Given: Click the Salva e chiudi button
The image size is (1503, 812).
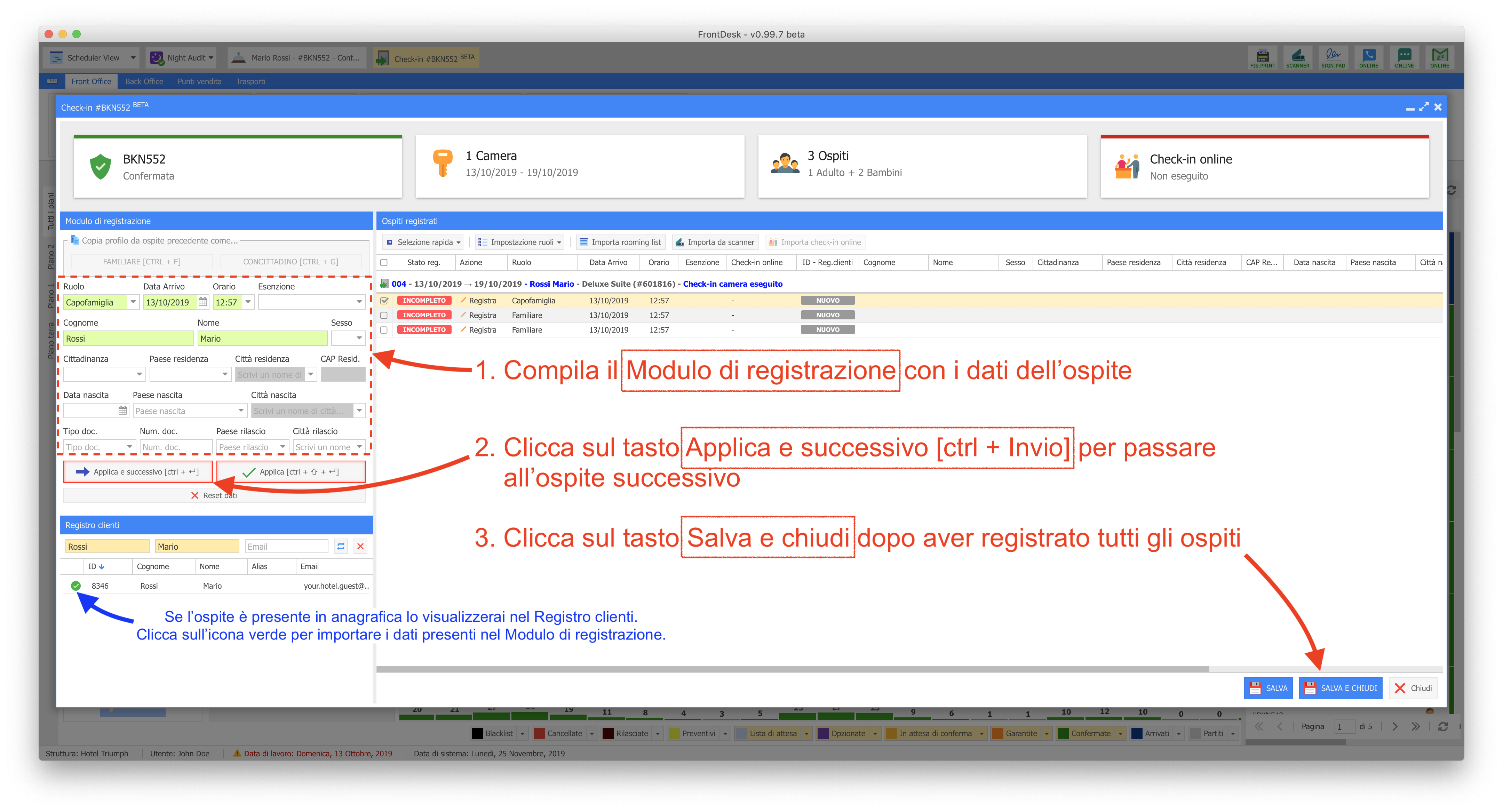Looking at the screenshot, I should (1340, 688).
